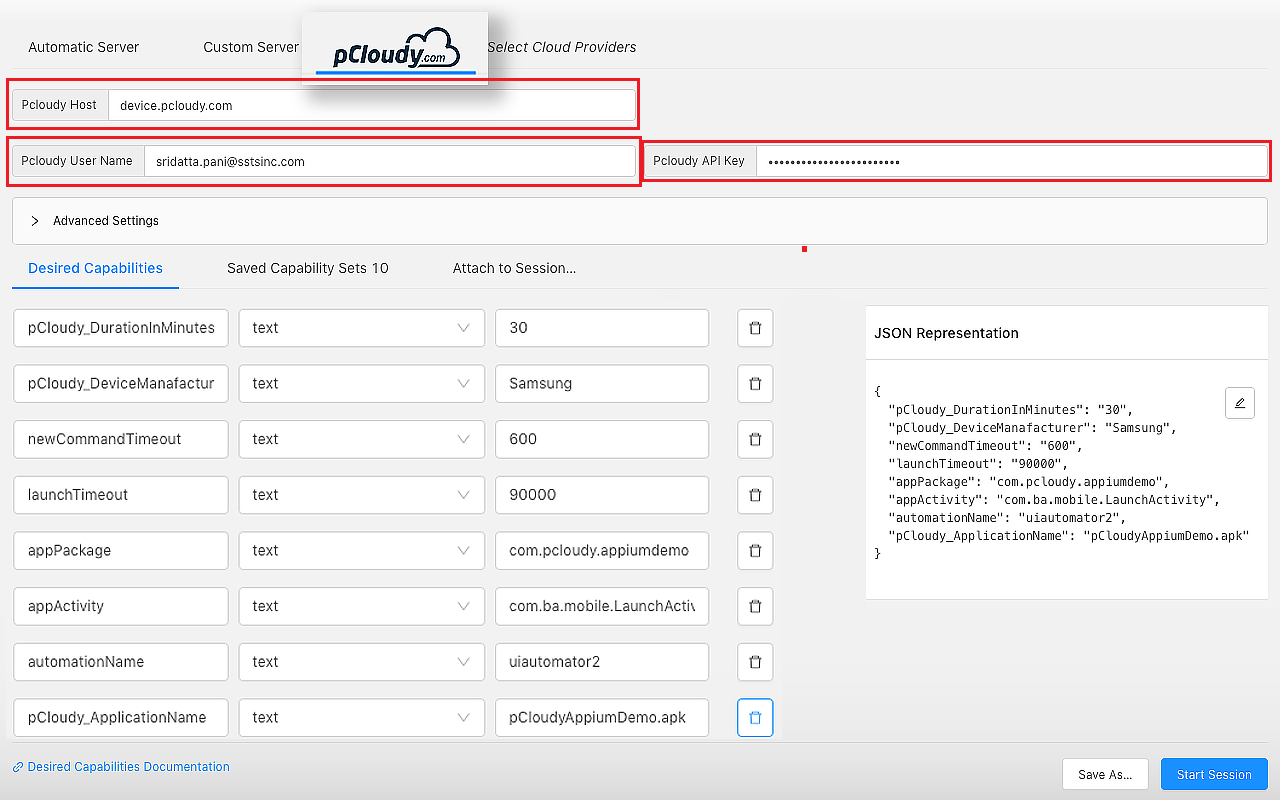
Task: Click the value field containing 30
Action: coord(602,328)
